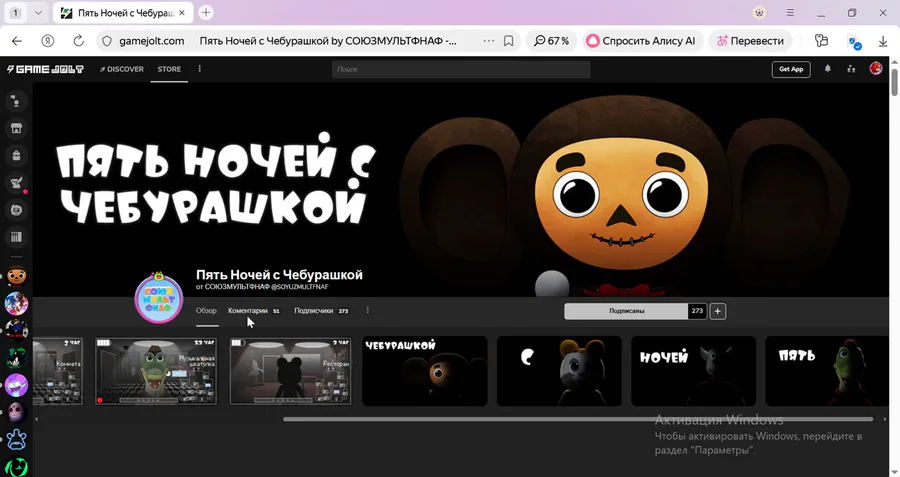Image resolution: width=900 pixels, height=477 pixels.
Task: Open the НОЧЕЙ thumbnail
Action: pyautogui.click(x=693, y=371)
